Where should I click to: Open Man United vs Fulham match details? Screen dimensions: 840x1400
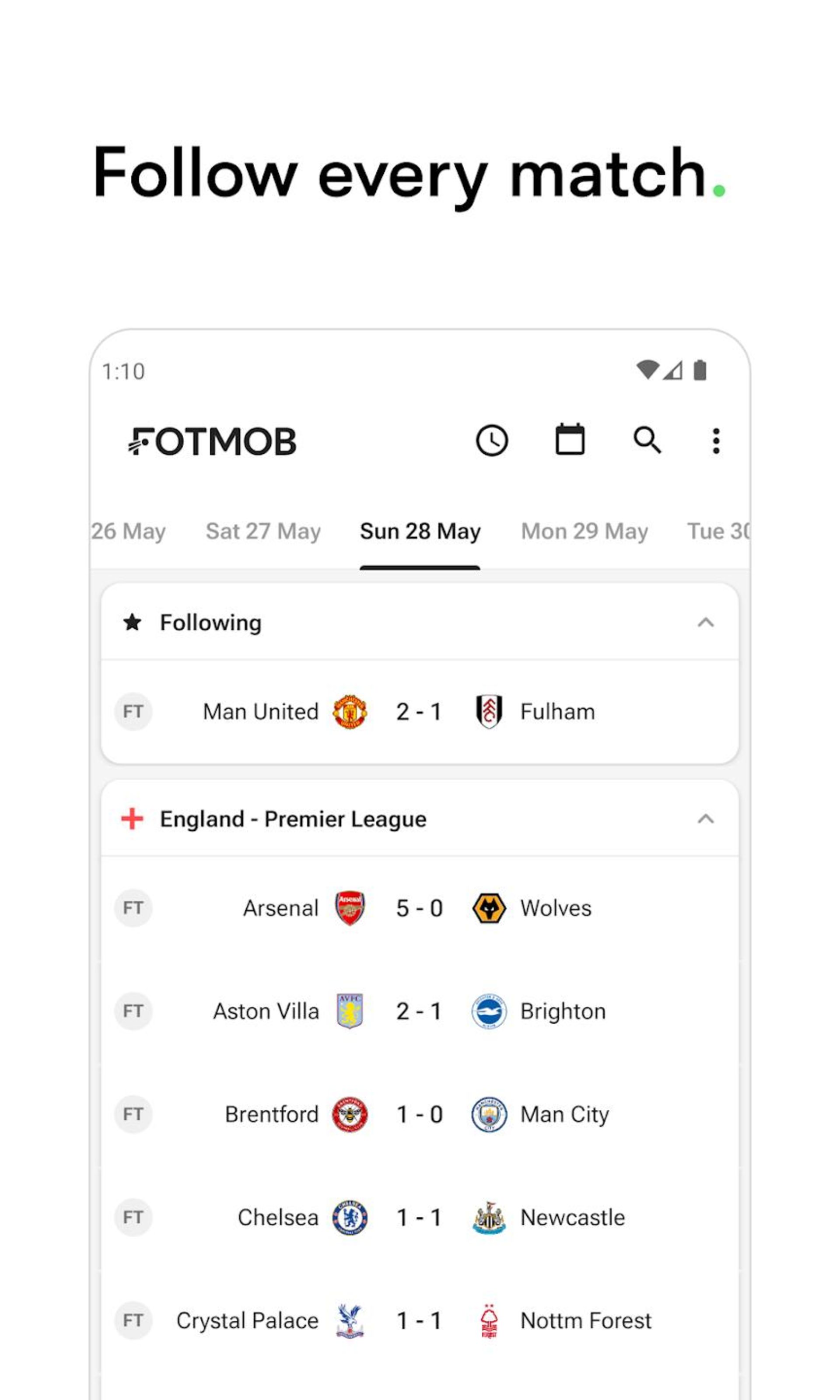[420, 711]
